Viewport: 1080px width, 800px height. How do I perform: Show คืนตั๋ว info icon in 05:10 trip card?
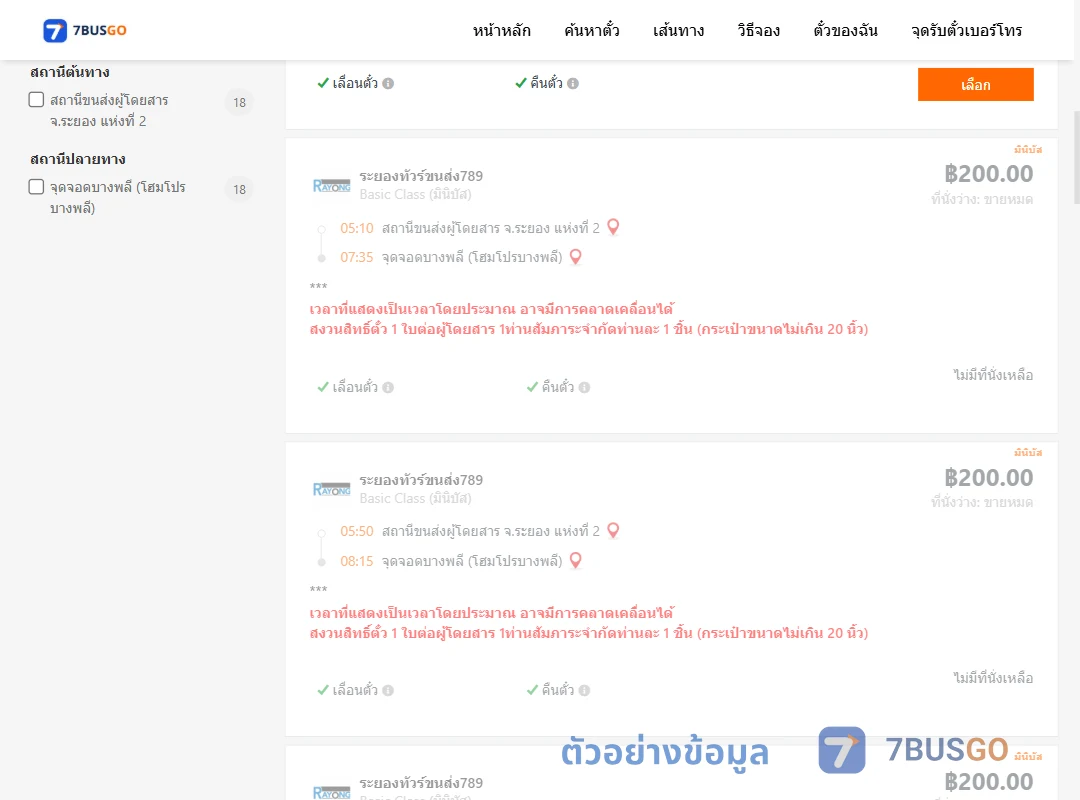click(x=584, y=387)
